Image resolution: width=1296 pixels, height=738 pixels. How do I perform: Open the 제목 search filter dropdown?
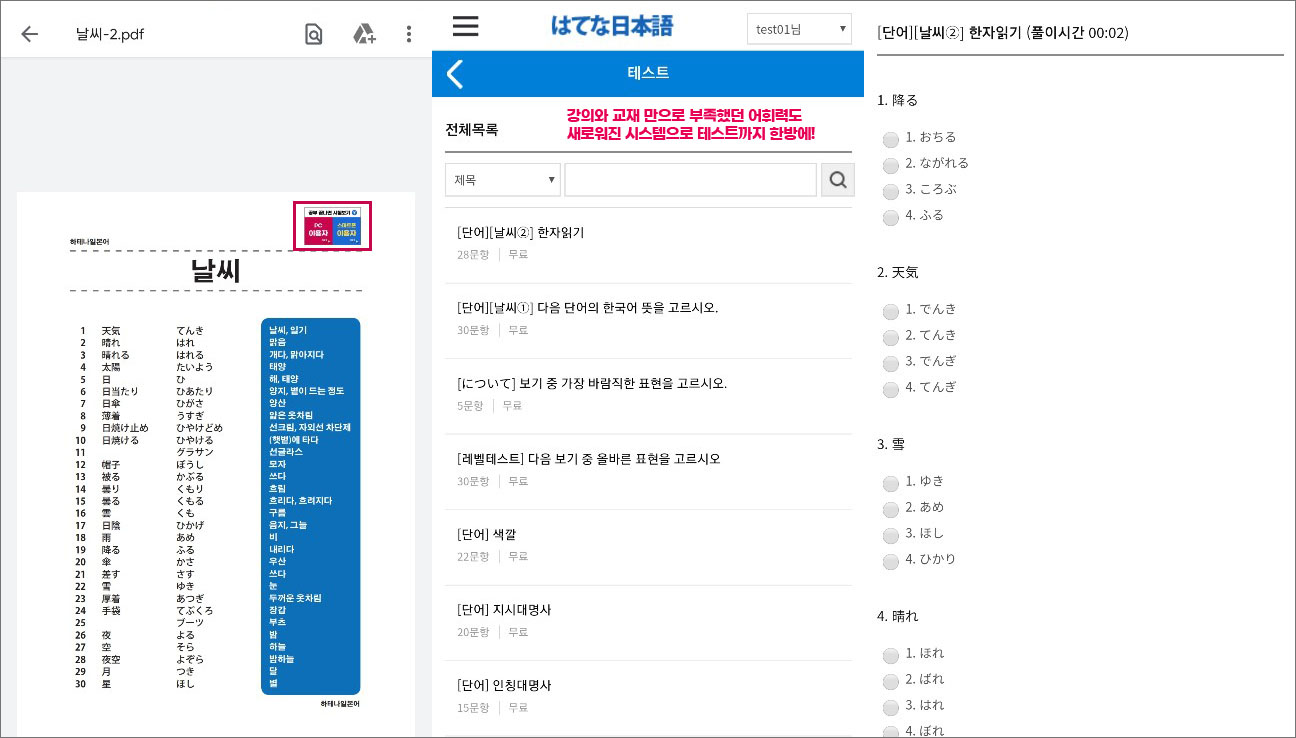click(502, 180)
